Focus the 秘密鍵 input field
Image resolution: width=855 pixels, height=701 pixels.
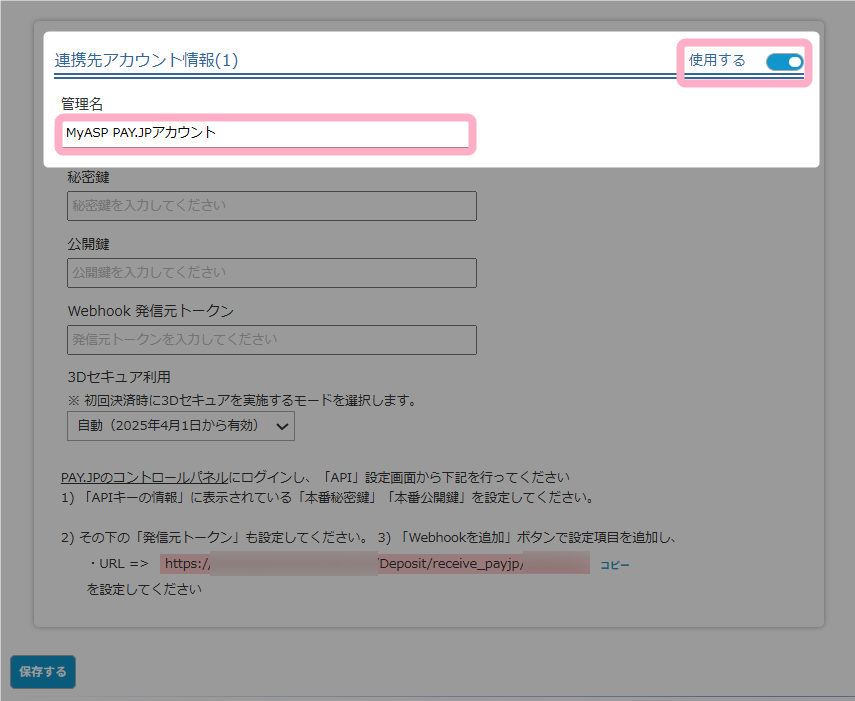pyautogui.click(x=271, y=206)
